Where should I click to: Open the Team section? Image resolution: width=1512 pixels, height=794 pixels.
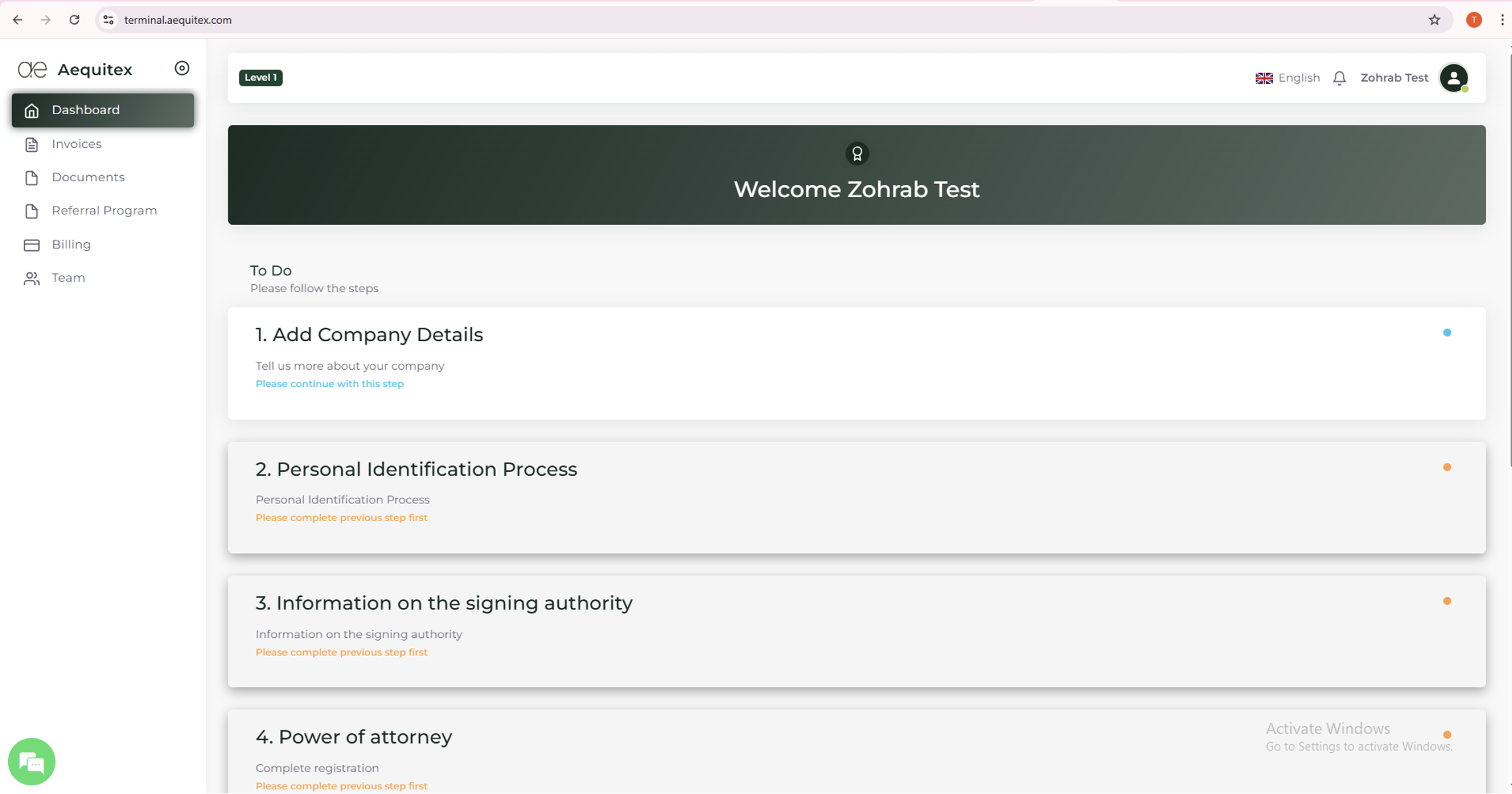click(68, 278)
